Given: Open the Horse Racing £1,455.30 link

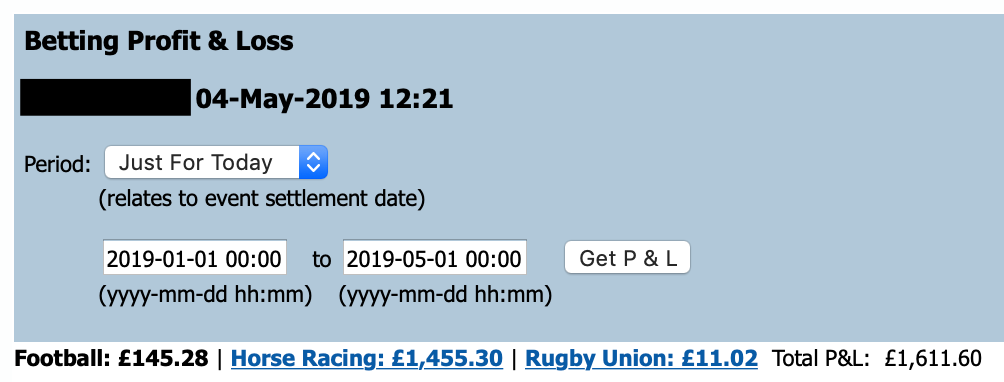Looking at the screenshot, I should pyautogui.click(x=366, y=358).
